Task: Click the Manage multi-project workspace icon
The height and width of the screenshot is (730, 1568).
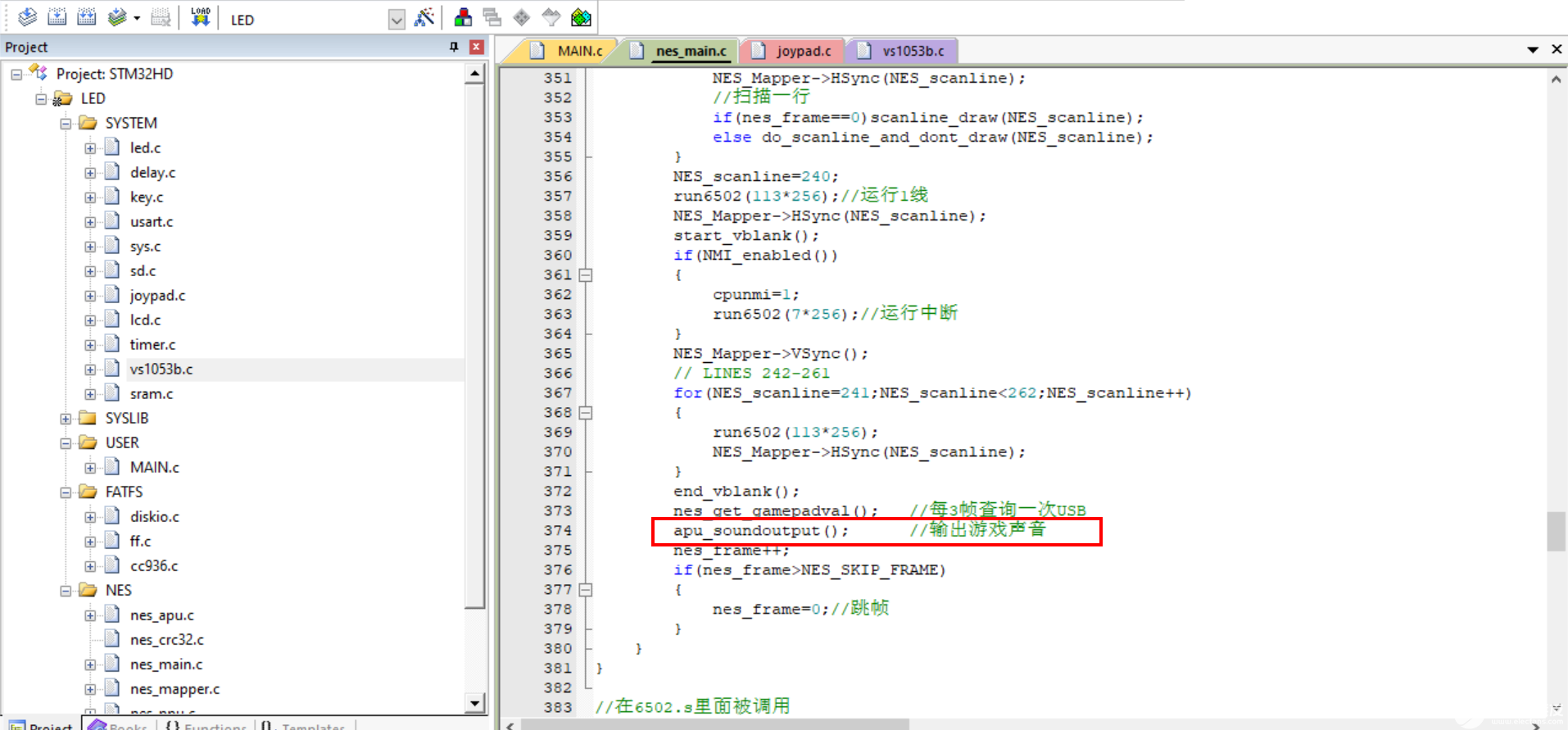Action: pos(492,17)
